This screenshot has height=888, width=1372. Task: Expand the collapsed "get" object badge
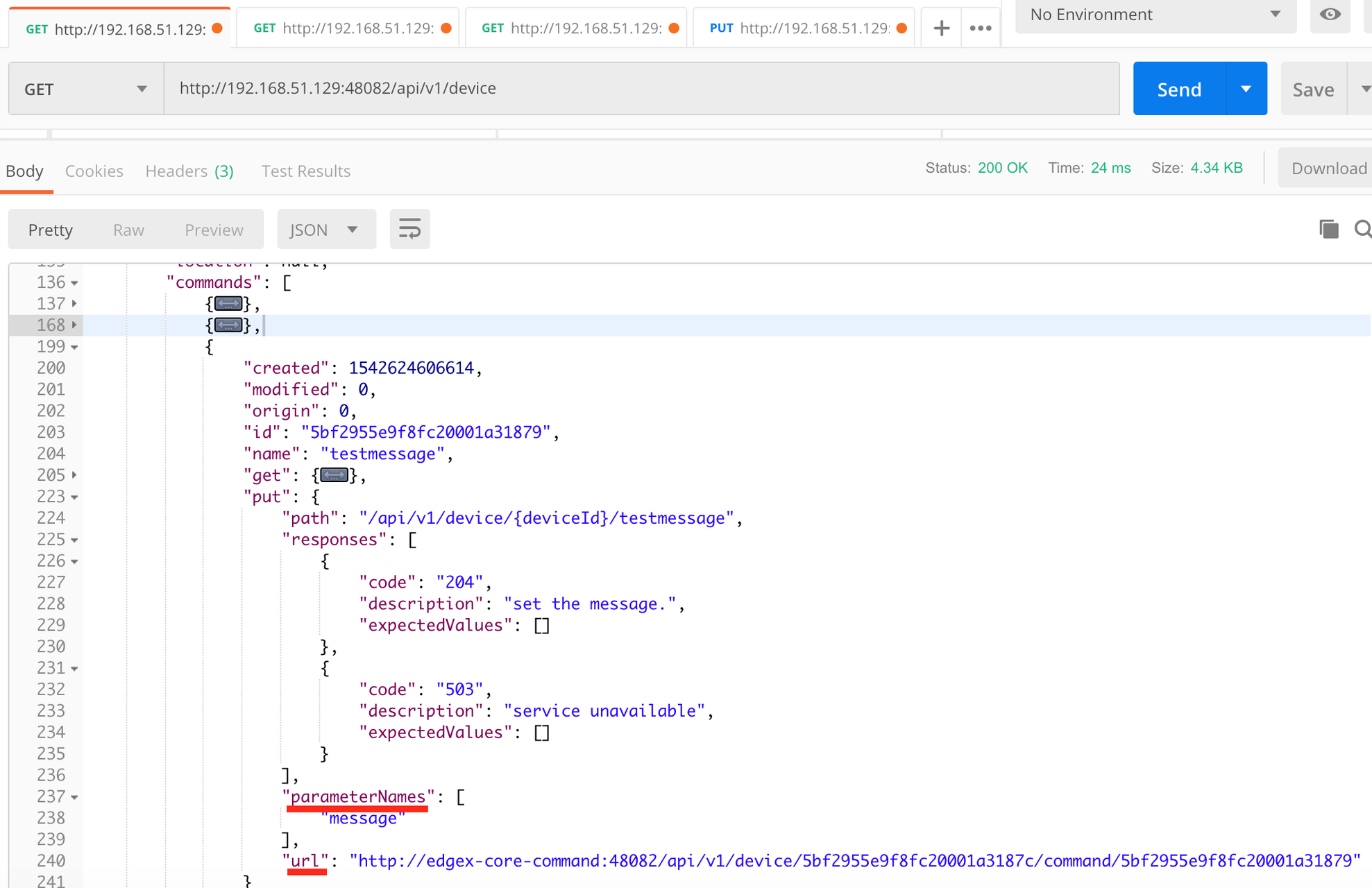pos(334,475)
